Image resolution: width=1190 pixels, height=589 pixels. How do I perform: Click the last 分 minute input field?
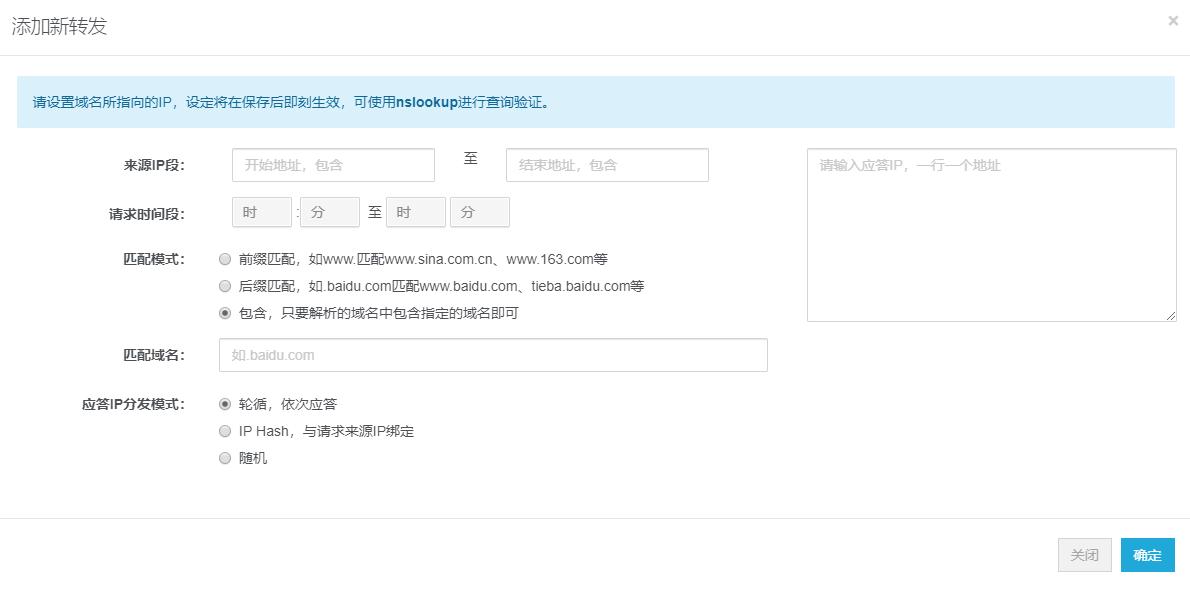[480, 211]
